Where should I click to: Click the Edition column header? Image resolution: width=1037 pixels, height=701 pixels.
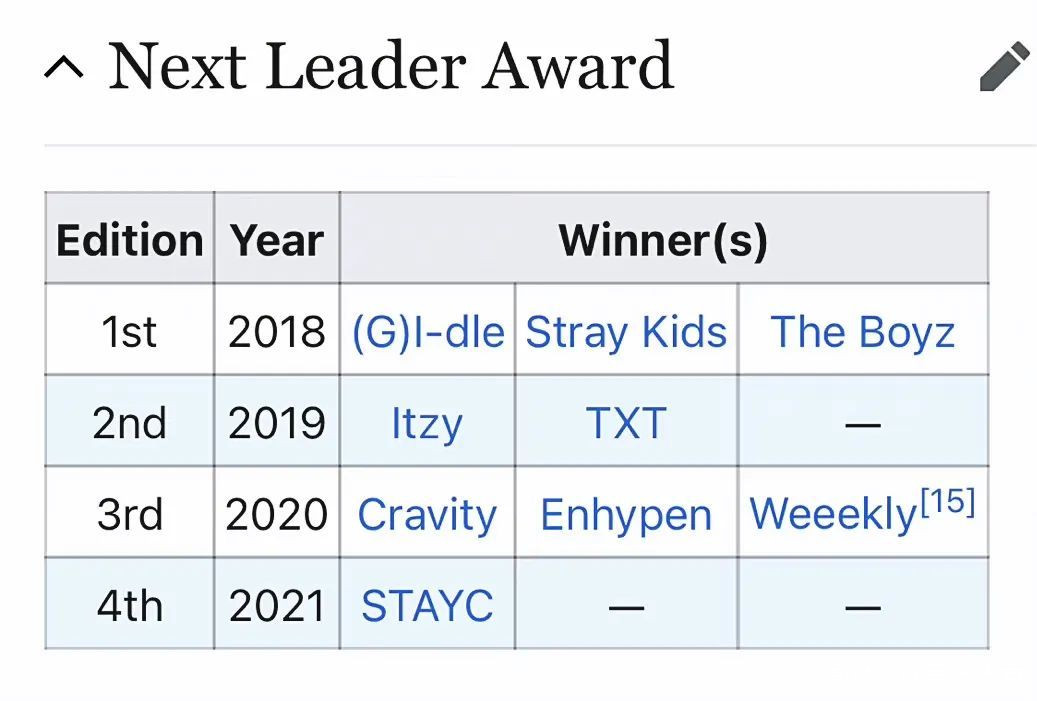129,240
